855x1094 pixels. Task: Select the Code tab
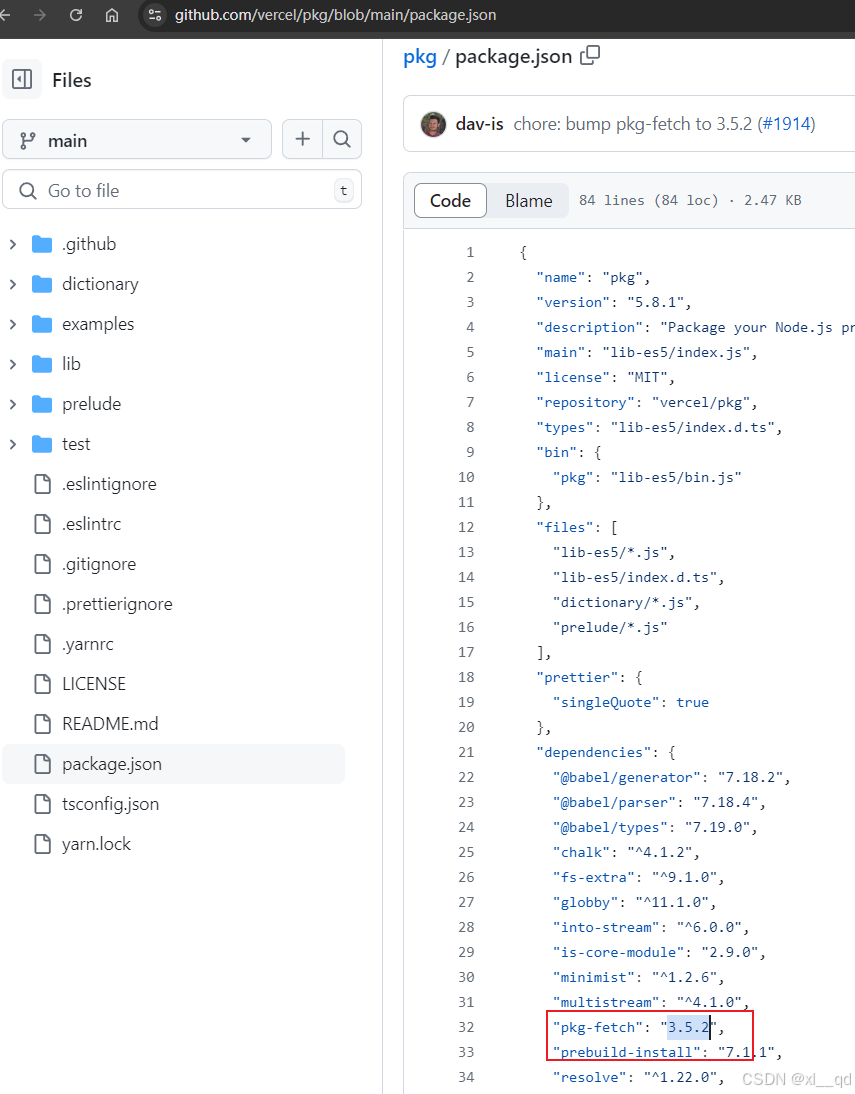point(450,200)
